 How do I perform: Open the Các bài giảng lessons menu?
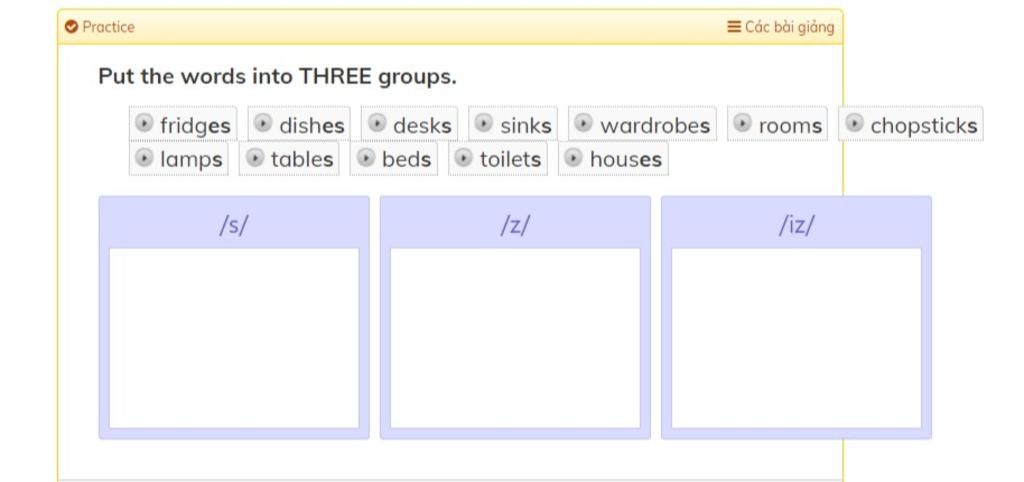[x=781, y=27]
